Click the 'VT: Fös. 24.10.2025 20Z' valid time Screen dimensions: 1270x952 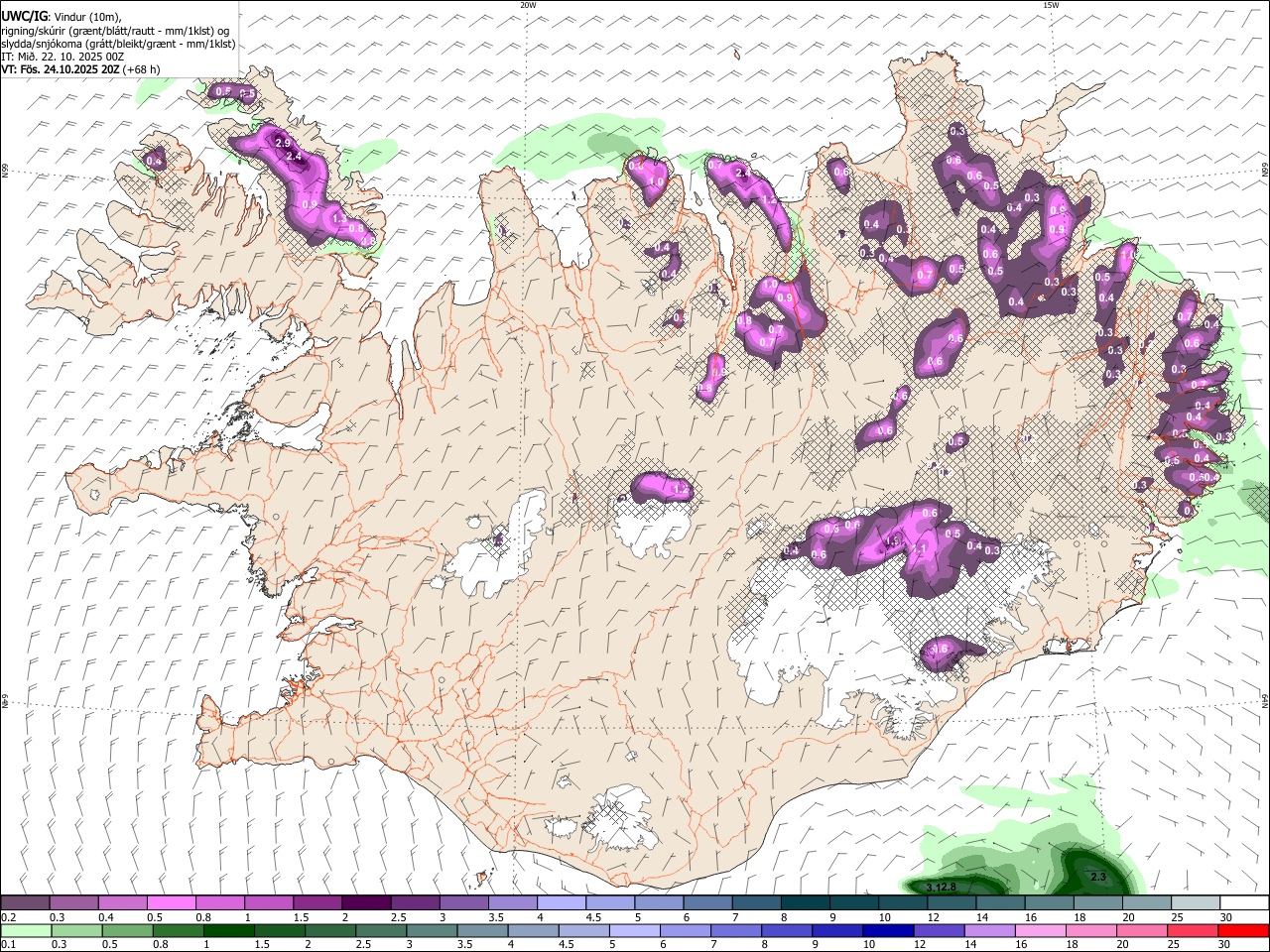pos(61,69)
